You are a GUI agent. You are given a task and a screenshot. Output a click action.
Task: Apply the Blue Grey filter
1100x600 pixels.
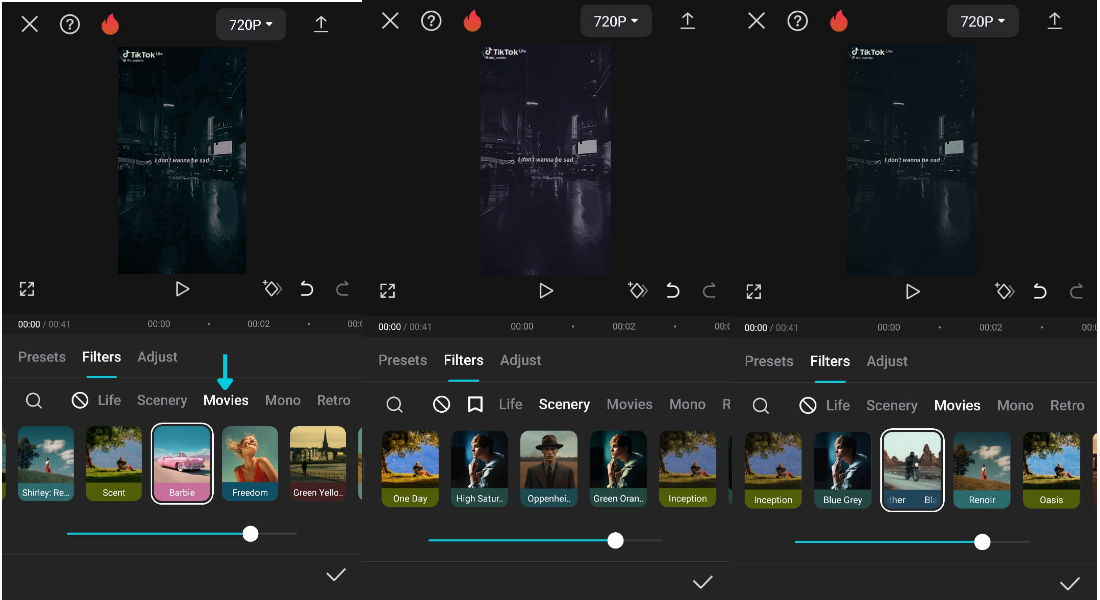pos(843,470)
